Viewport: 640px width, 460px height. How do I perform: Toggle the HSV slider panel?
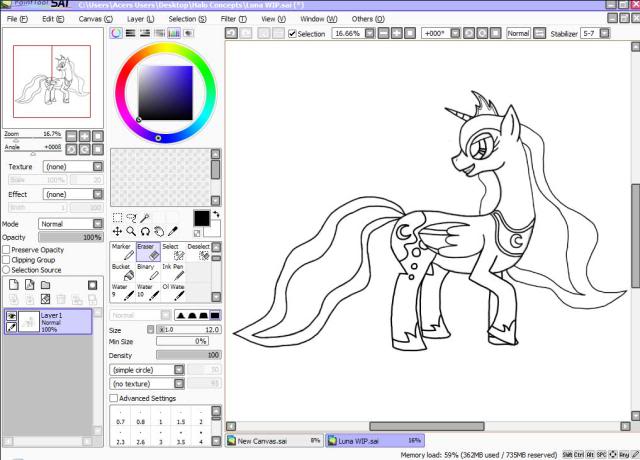click(145, 33)
